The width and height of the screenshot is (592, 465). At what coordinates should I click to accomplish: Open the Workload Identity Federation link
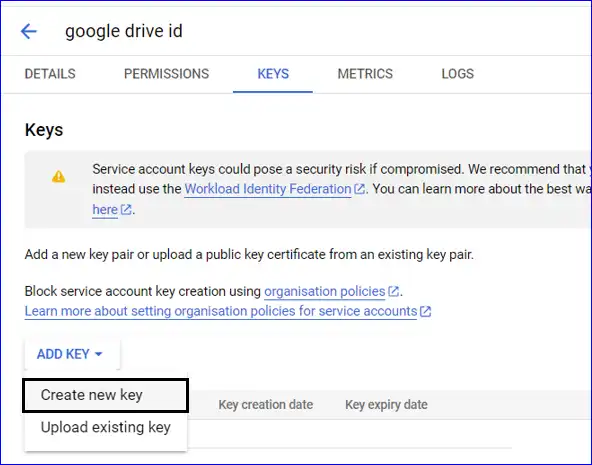pos(268,189)
